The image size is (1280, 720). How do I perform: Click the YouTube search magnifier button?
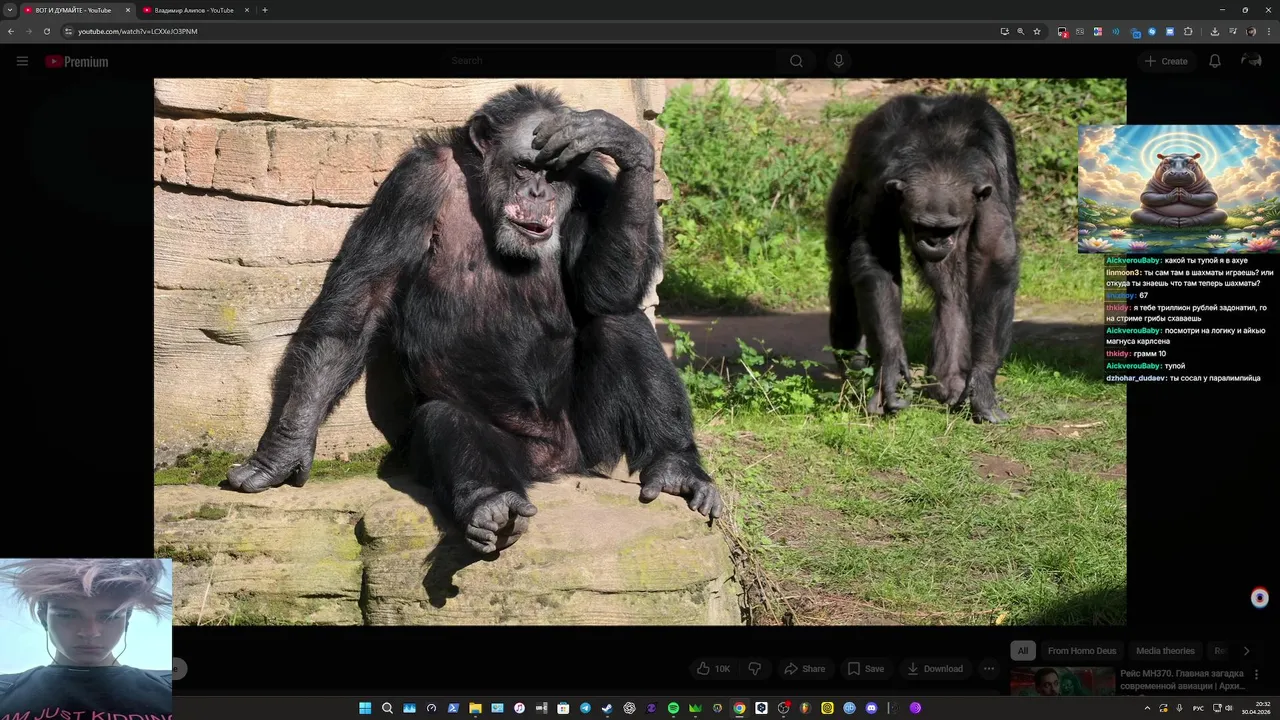click(x=796, y=61)
